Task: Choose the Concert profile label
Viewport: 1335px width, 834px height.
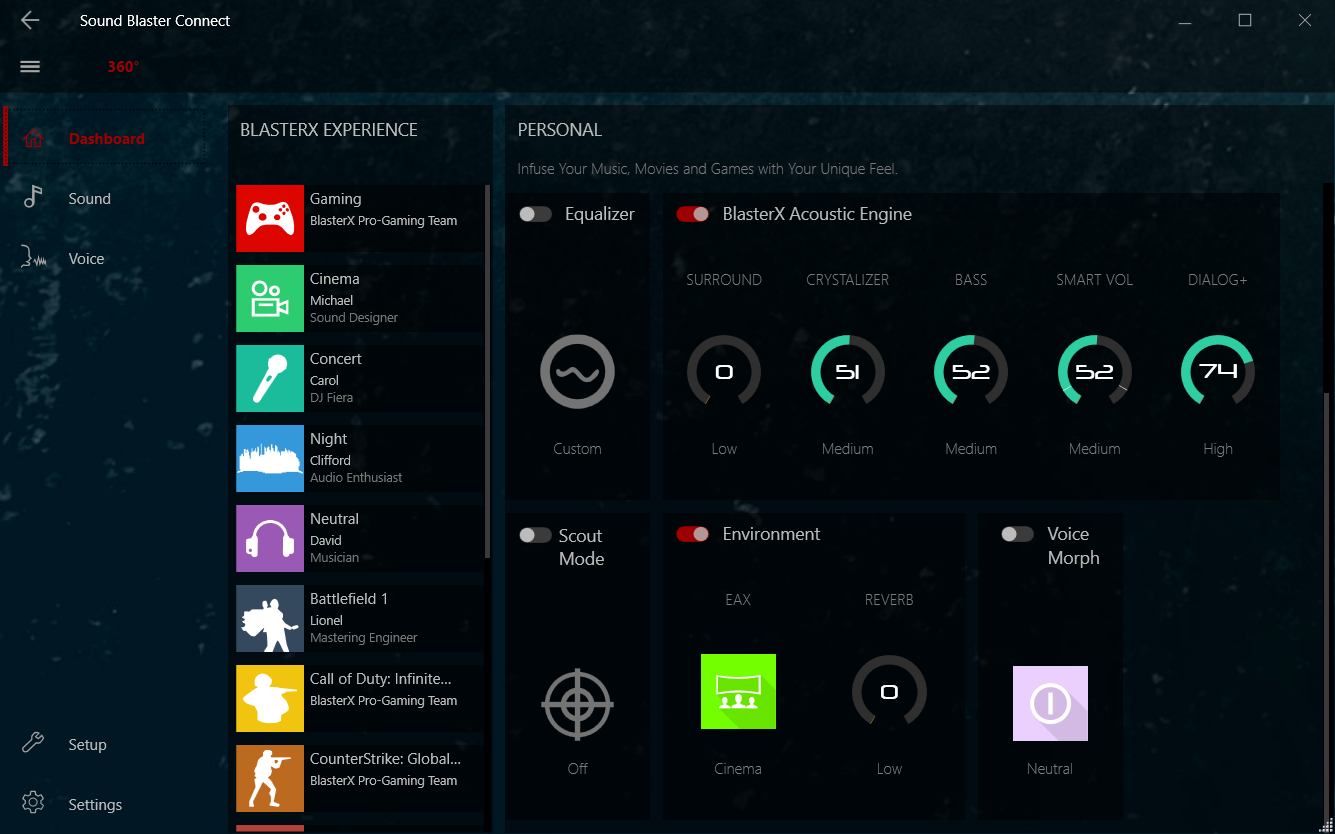Action: pyautogui.click(x=336, y=359)
